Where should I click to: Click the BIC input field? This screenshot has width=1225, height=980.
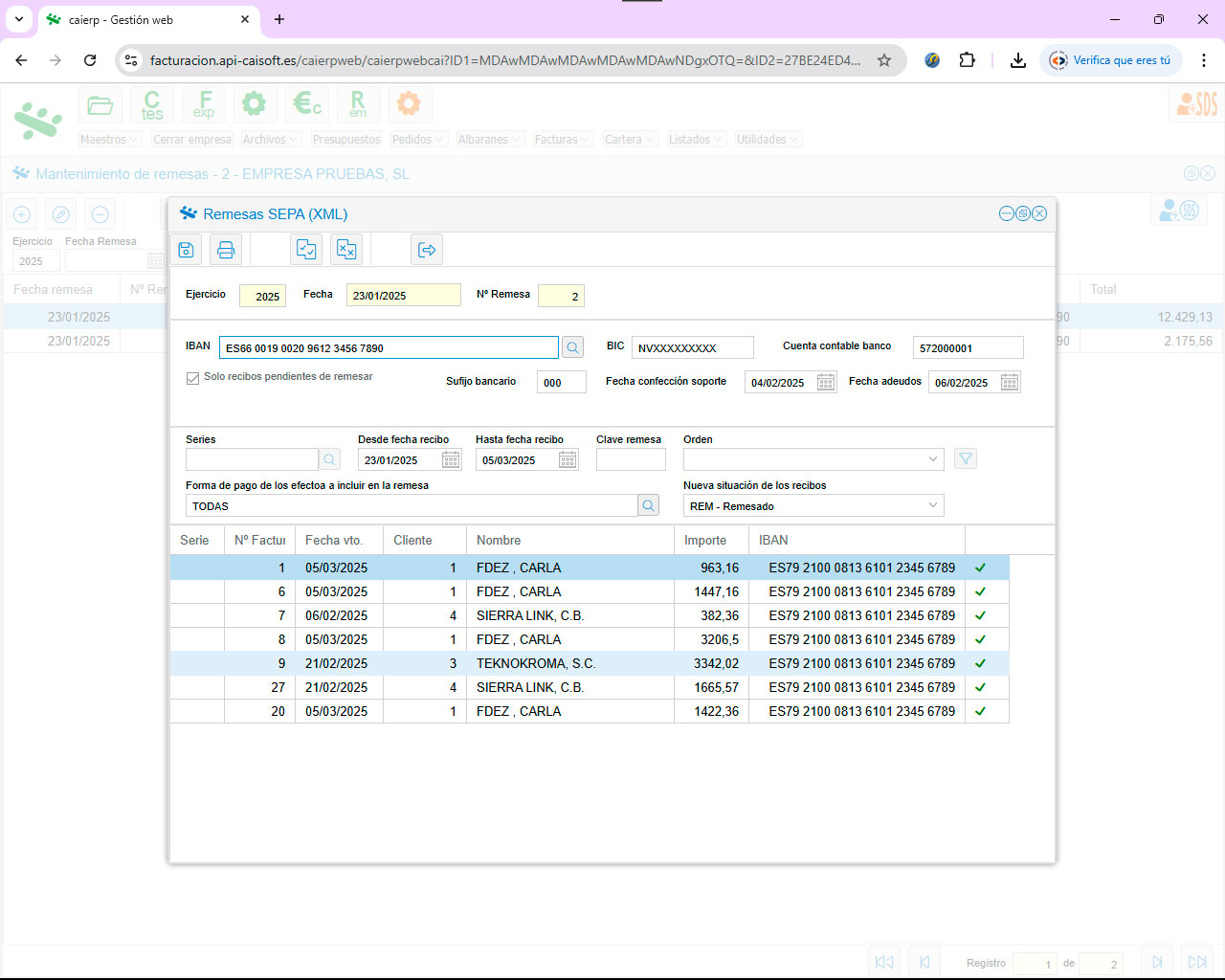click(x=692, y=347)
